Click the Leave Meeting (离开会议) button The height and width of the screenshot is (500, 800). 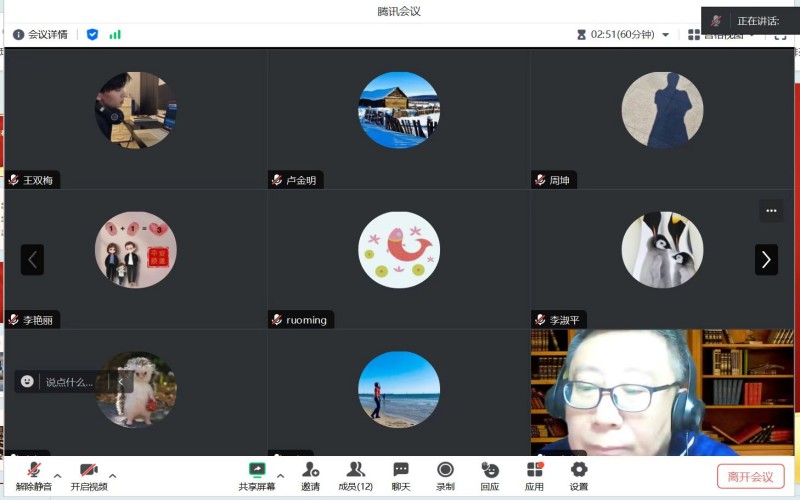750,476
